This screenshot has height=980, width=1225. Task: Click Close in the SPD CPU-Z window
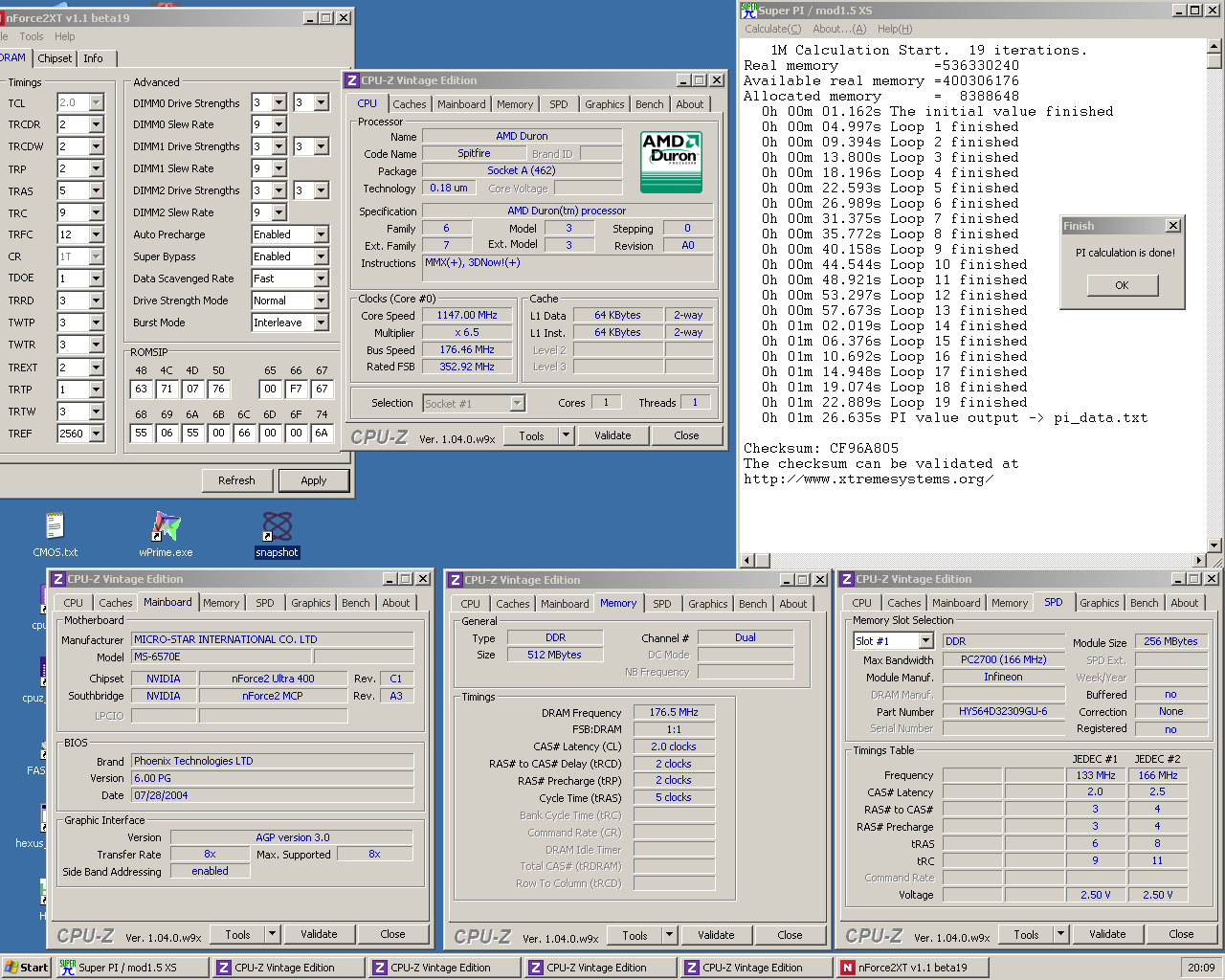(x=1181, y=934)
